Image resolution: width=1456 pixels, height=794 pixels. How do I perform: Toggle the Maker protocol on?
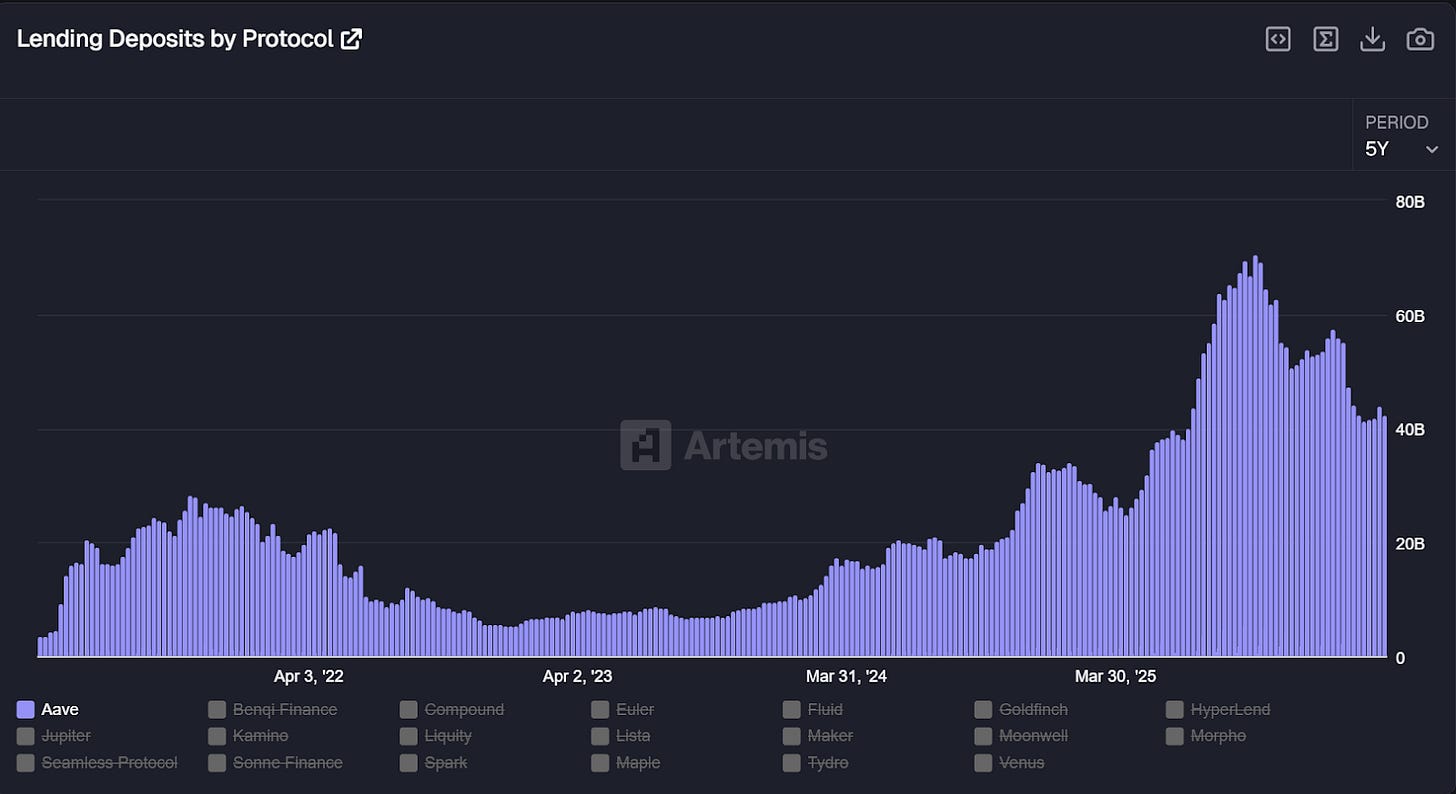pos(791,736)
